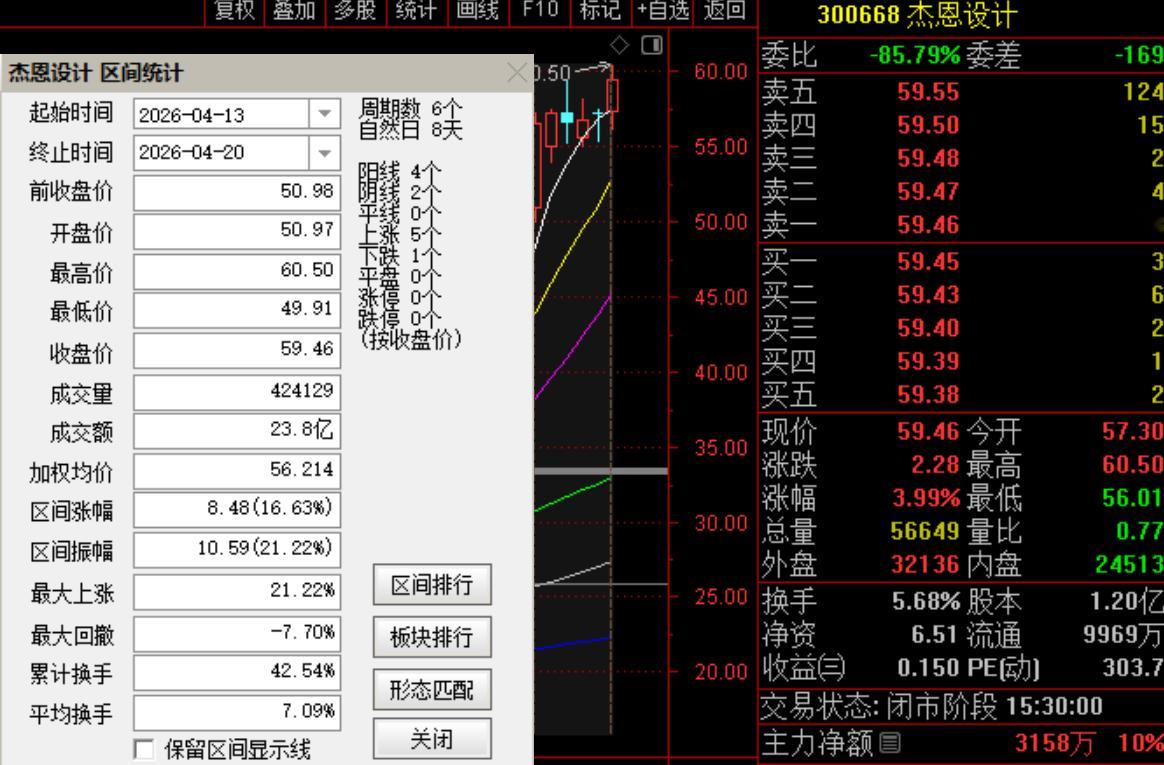
Task: Open the 复权 toolbar menu
Action: click(x=234, y=10)
